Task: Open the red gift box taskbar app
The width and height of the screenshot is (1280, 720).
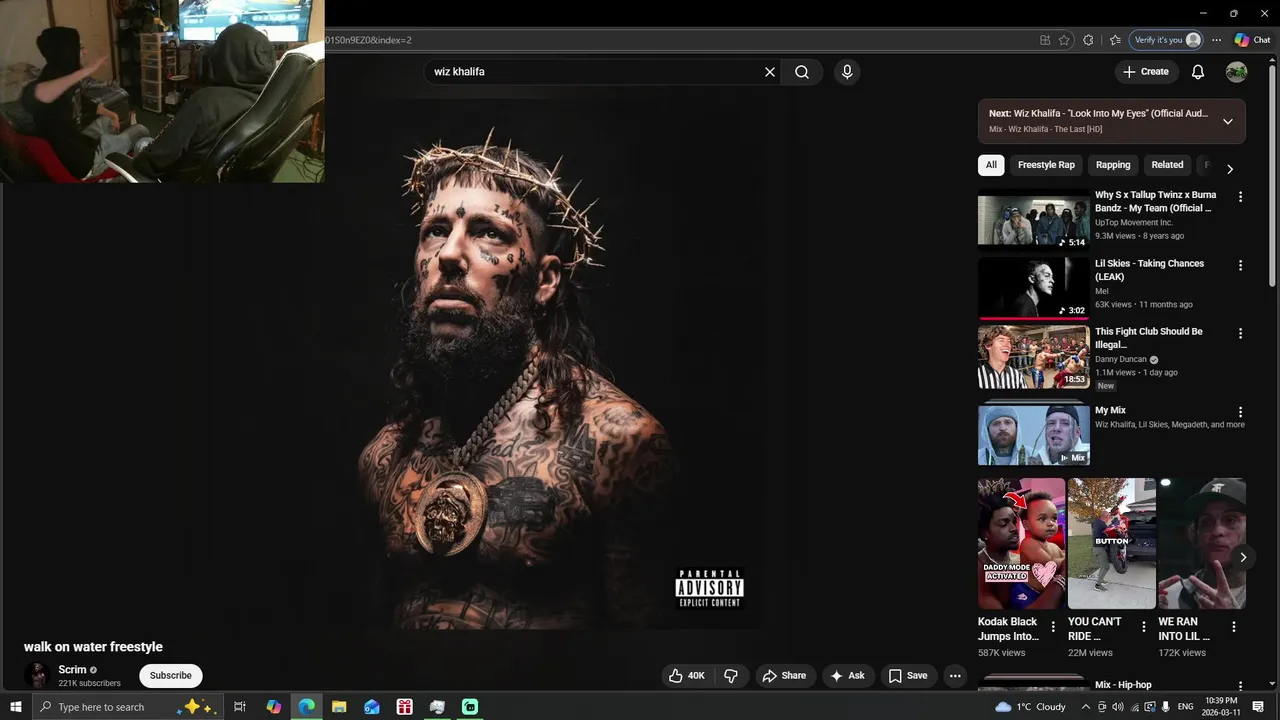Action: (404, 707)
